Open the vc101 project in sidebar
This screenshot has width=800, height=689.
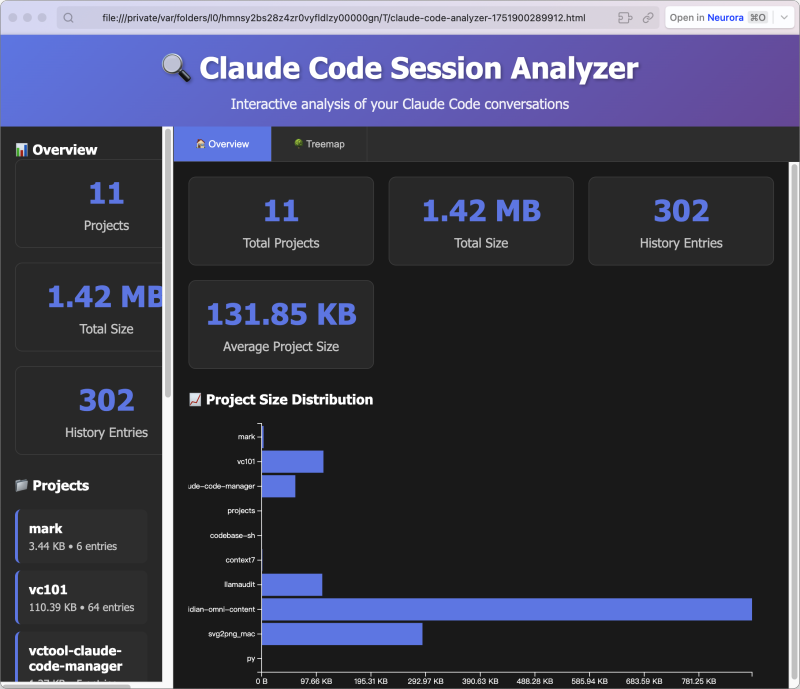pos(82,598)
